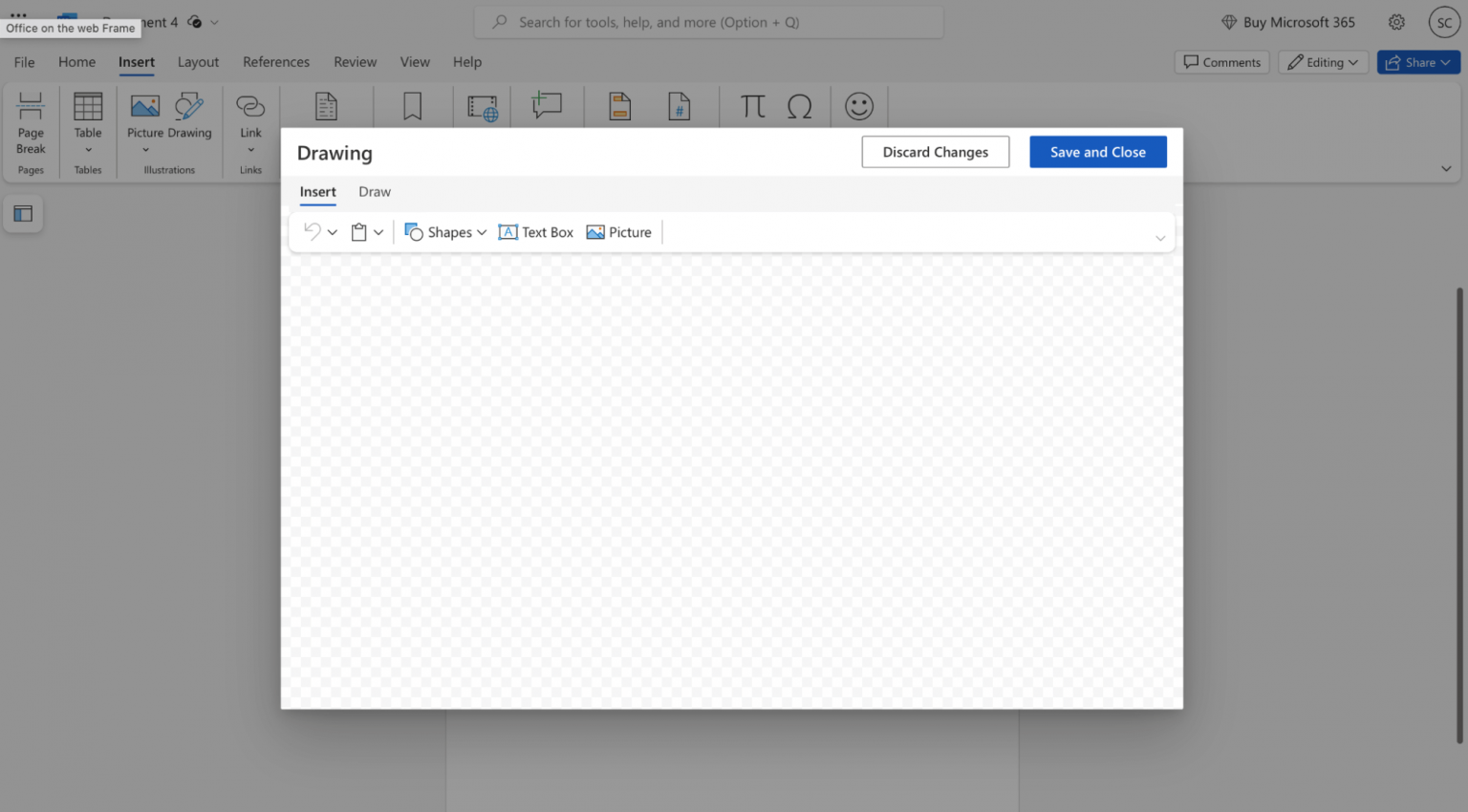Screen dimensions: 1468x812
Task: Switch to the Draw tab in the dialog
Action: [x=374, y=191]
